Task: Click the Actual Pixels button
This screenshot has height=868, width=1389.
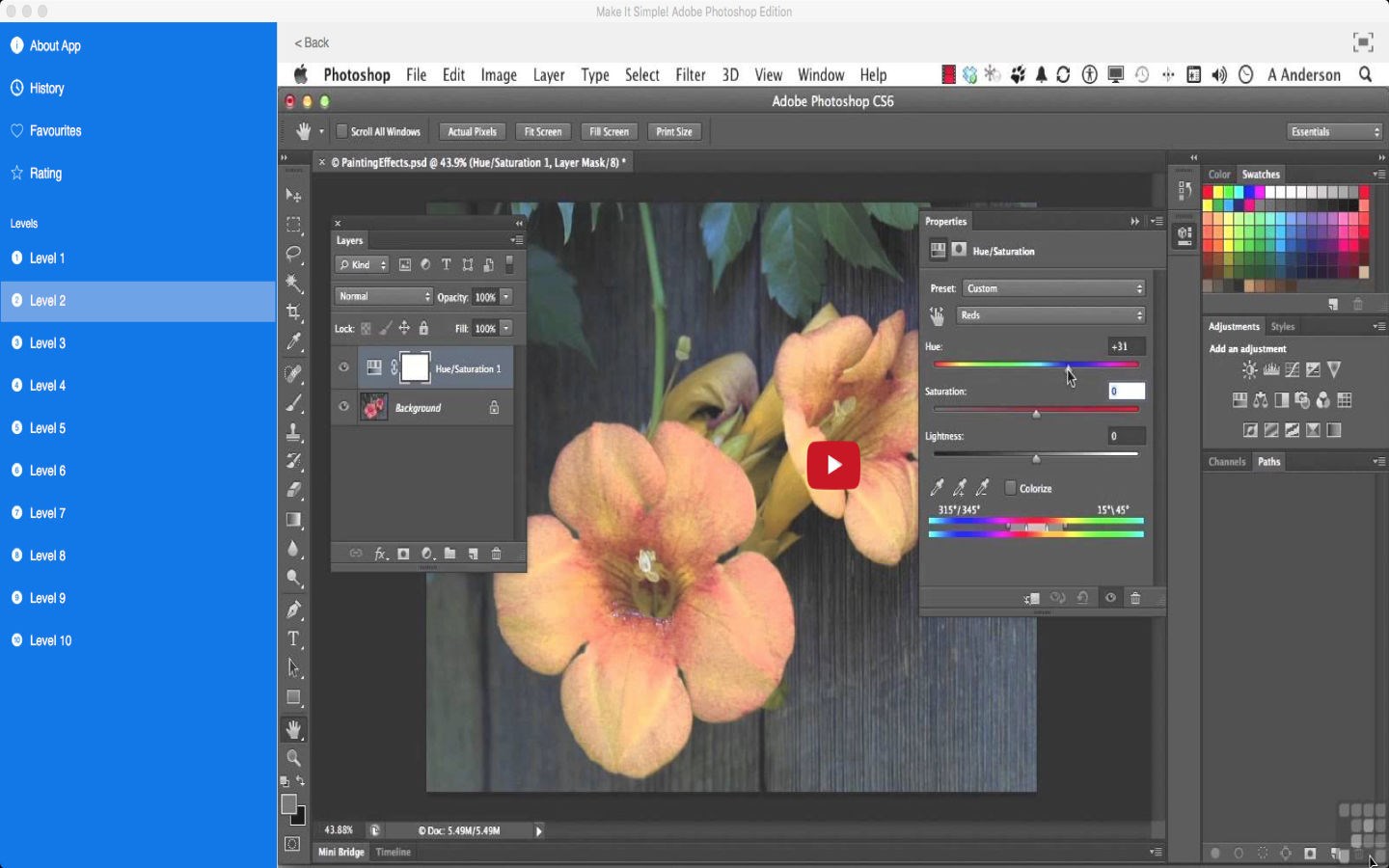Action: coord(473,131)
